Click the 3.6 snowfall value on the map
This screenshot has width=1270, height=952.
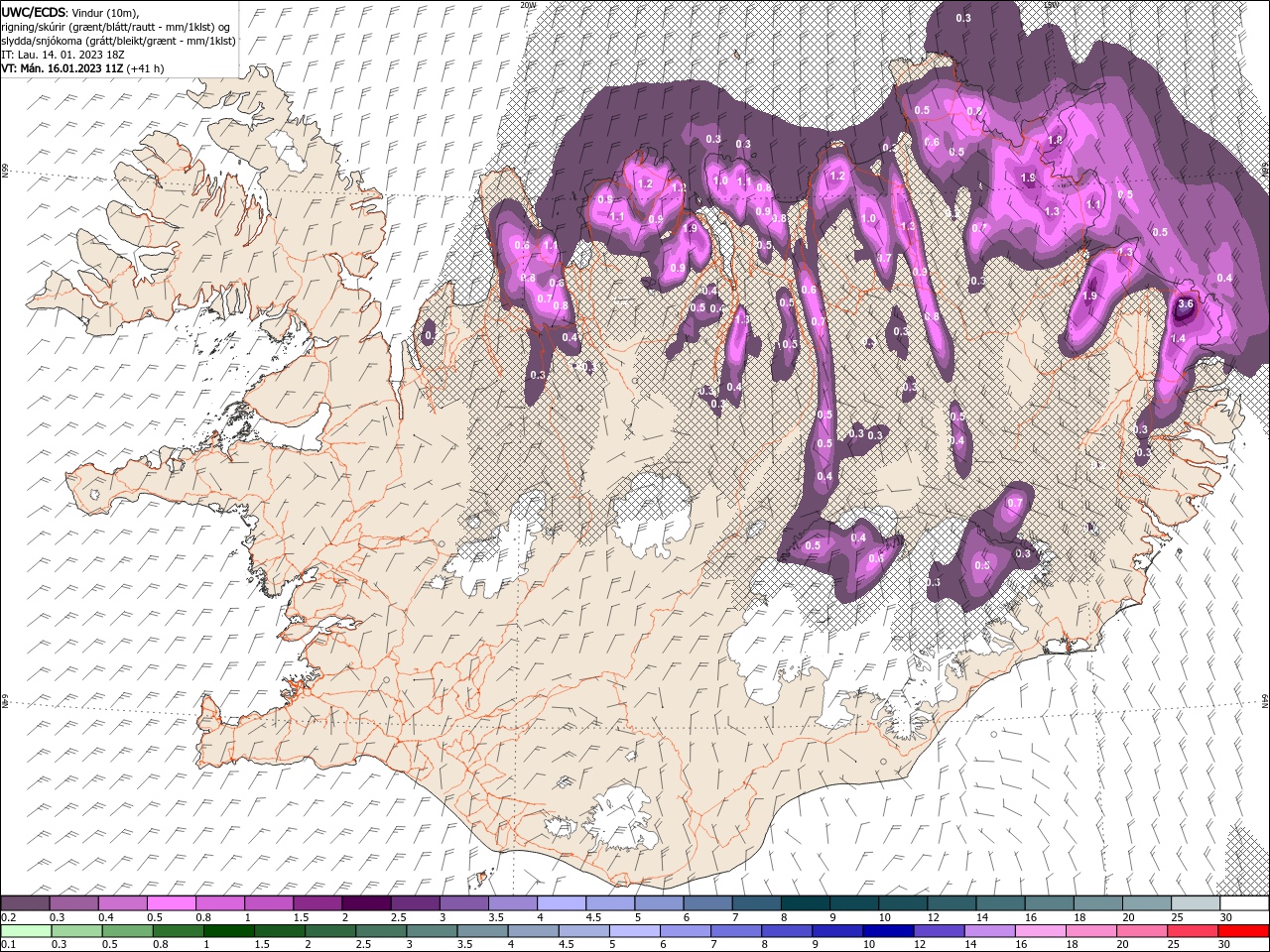click(1185, 304)
